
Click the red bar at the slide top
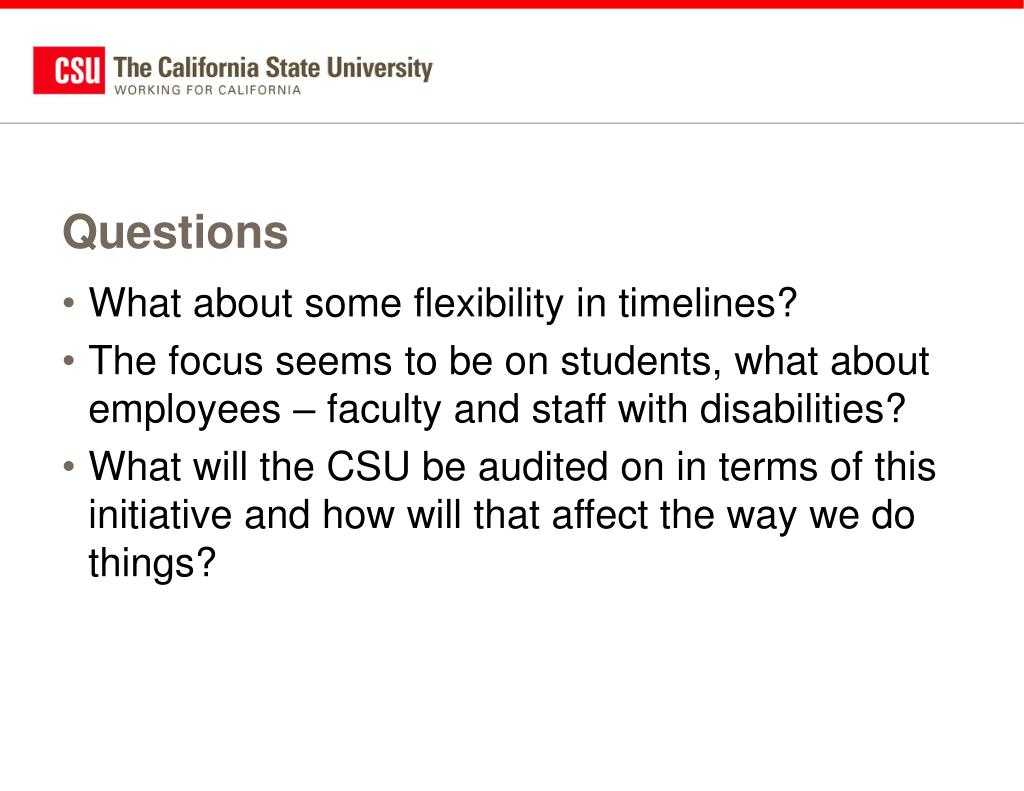[512, 4]
